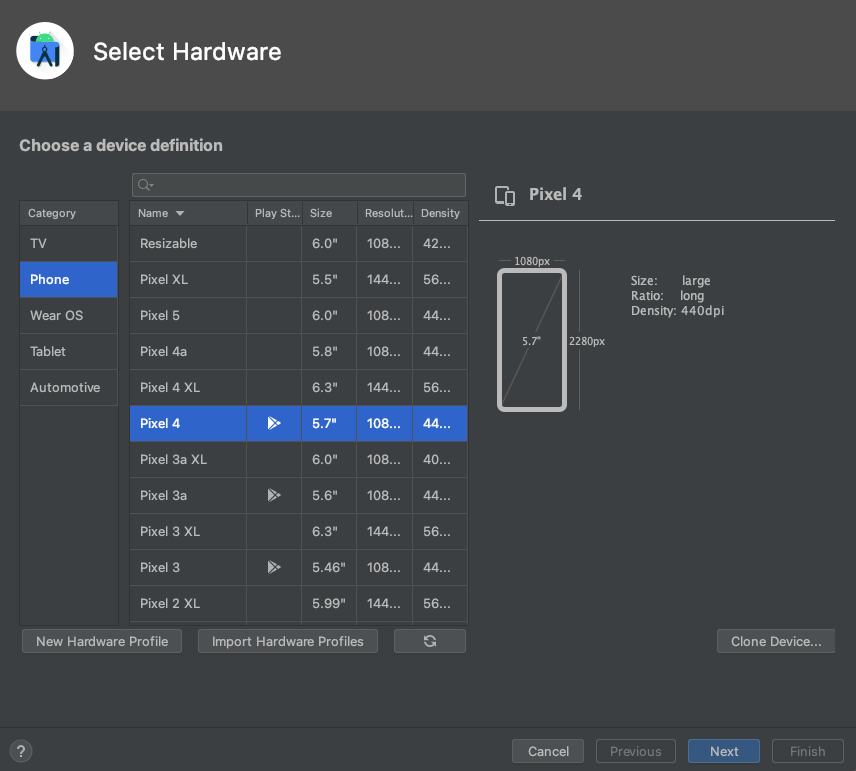The height and width of the screenshot is (771, 856).
Task: Click the New Hardware Profile button
Action: coord(101,640)
